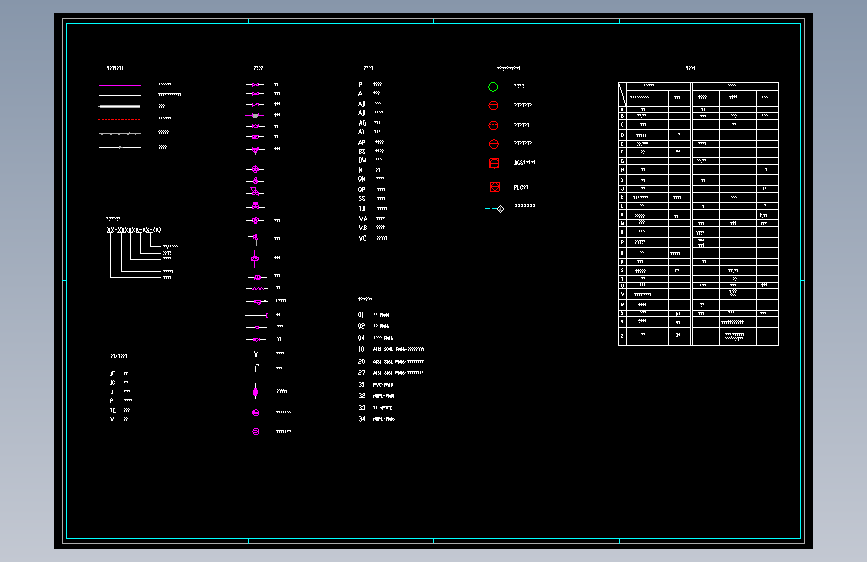This screenshot has width=867, height=562.
Task: Select the 'OP' abbreviation code
Action: (x=362, y=189)
